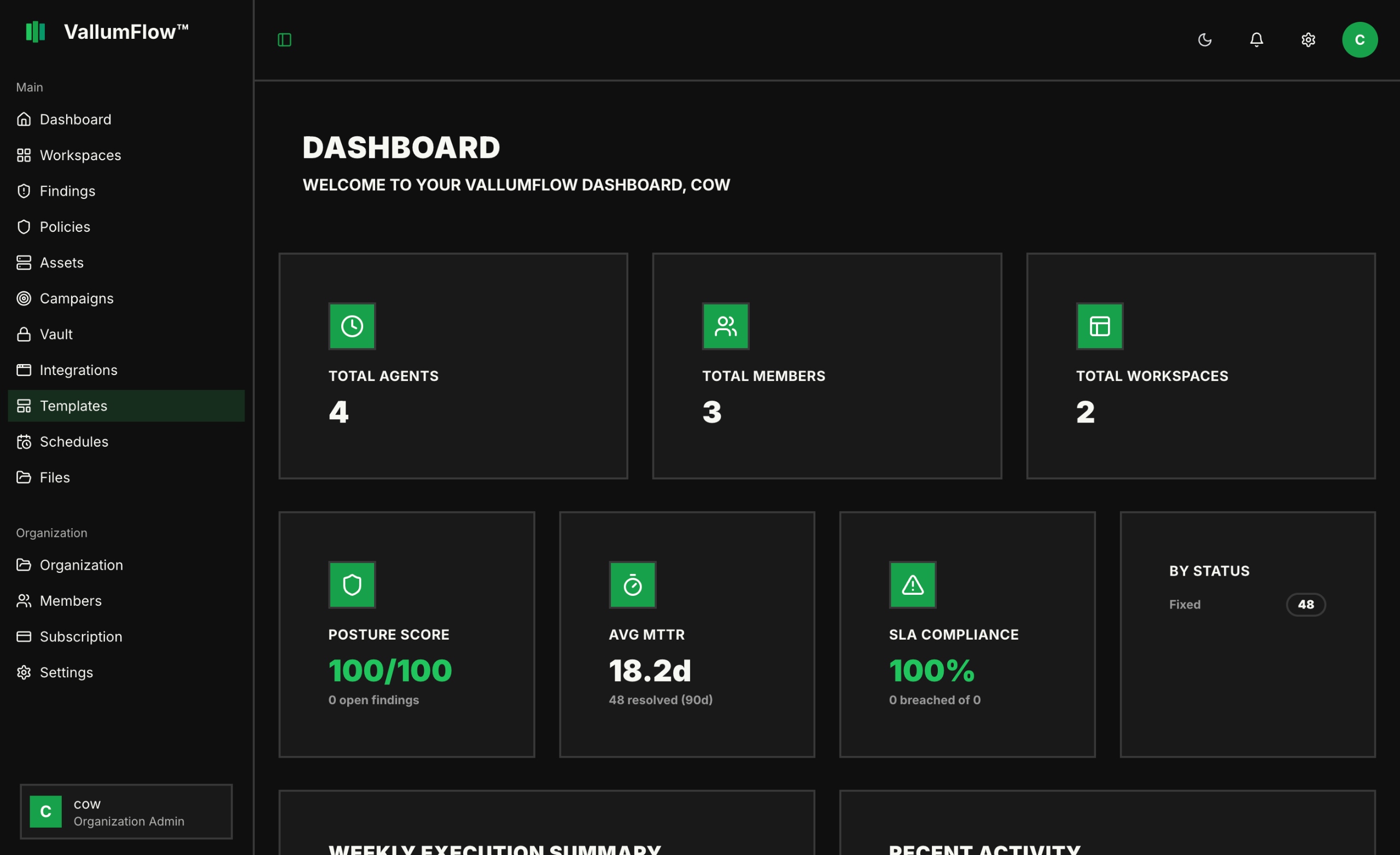Click the Total Agents clock icon
Screen dimensions: 1400x855
click(352, 326)
